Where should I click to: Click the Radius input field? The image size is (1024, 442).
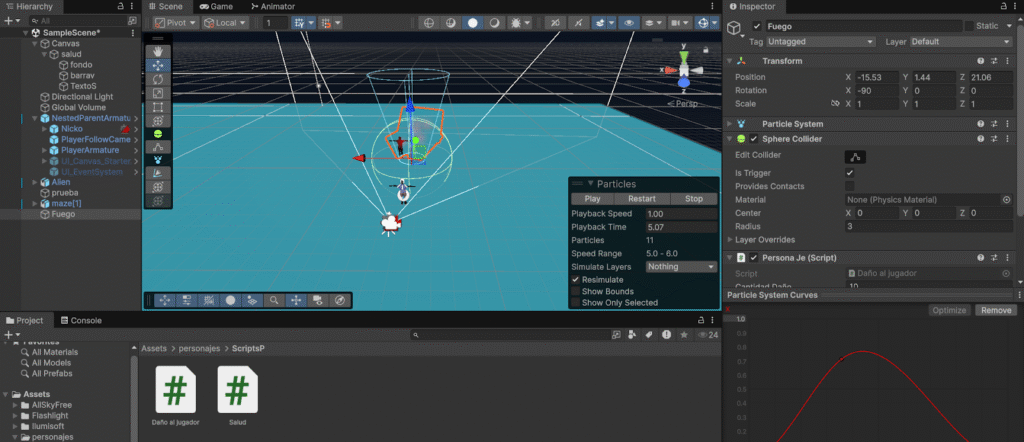928,227
